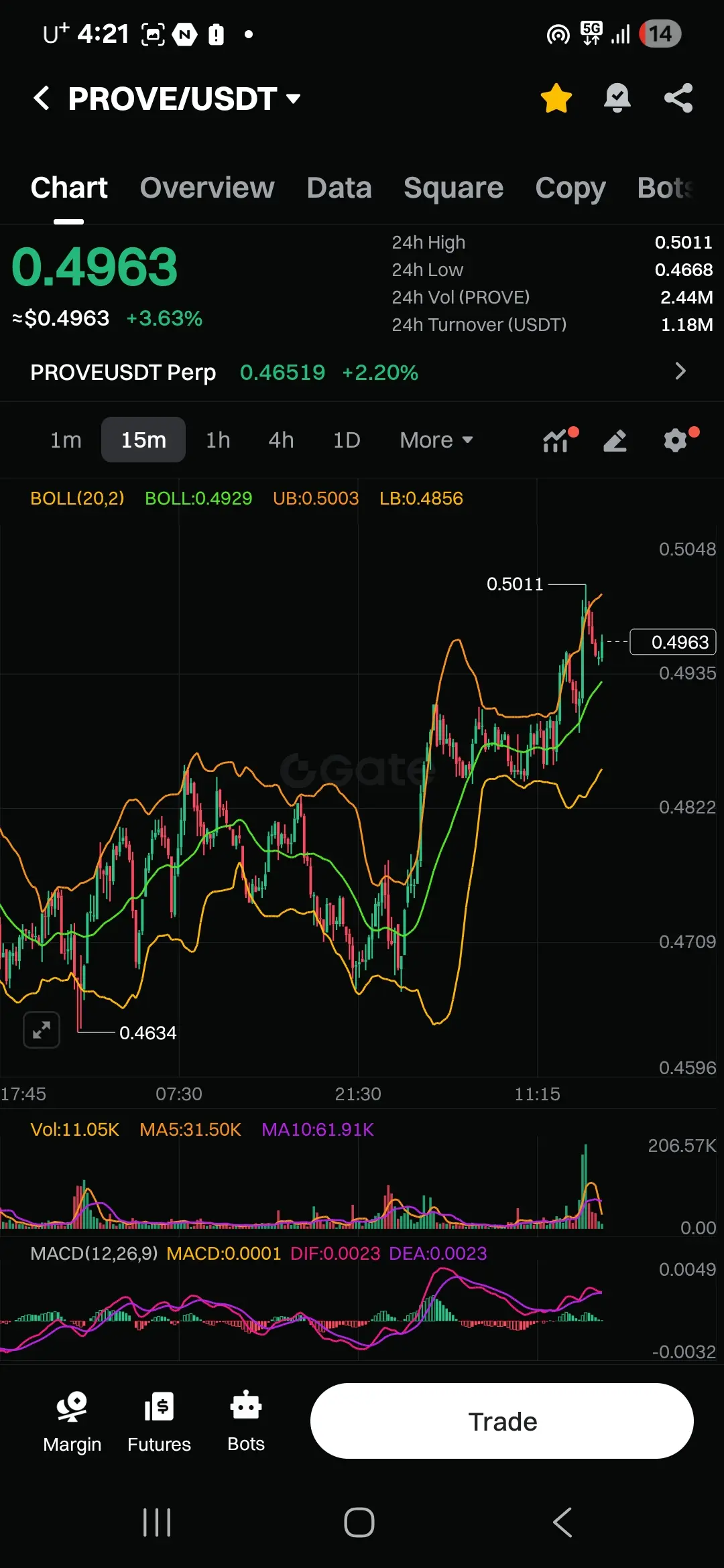
Task: Open Margin trading
Action: (72, 1422)
